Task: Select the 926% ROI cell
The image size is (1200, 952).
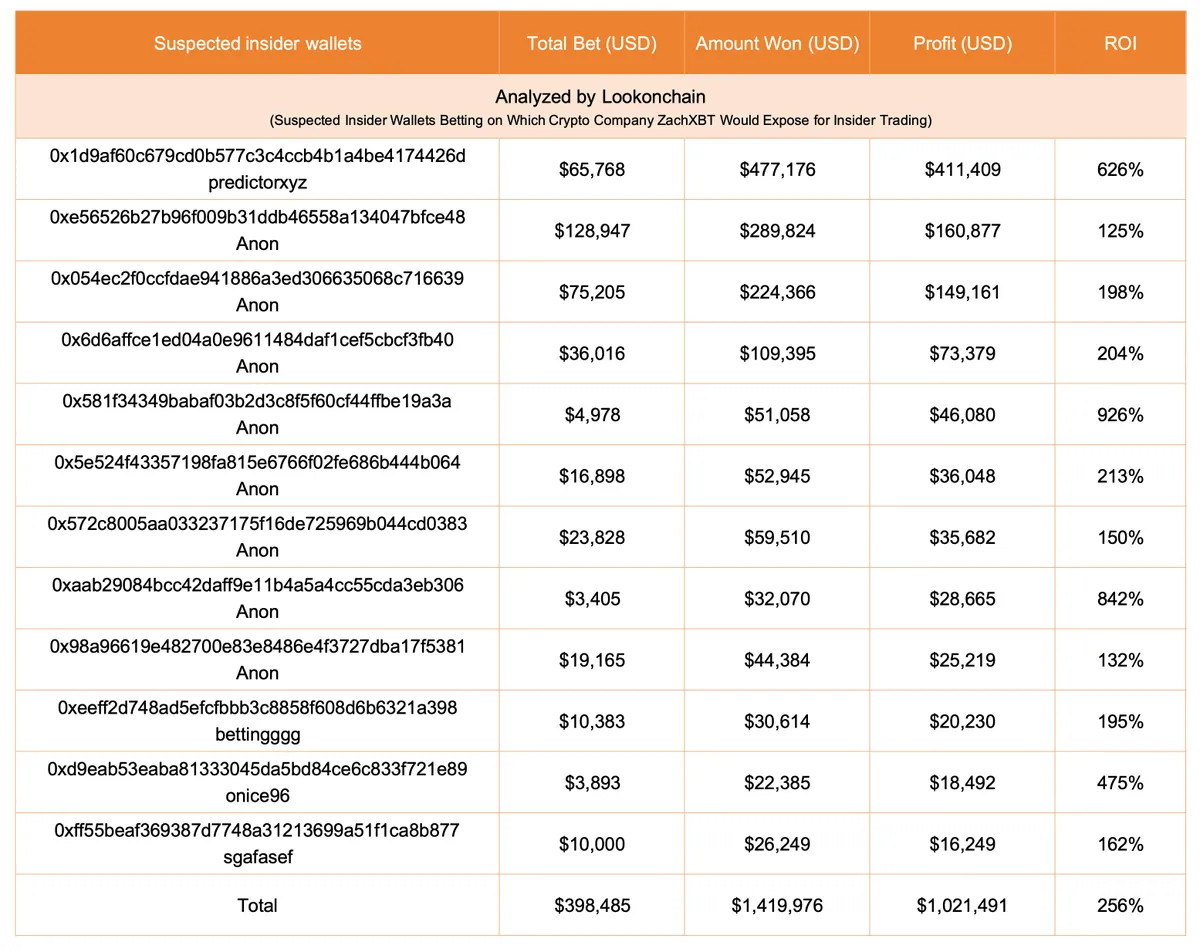Action: tap(1119, 414)
